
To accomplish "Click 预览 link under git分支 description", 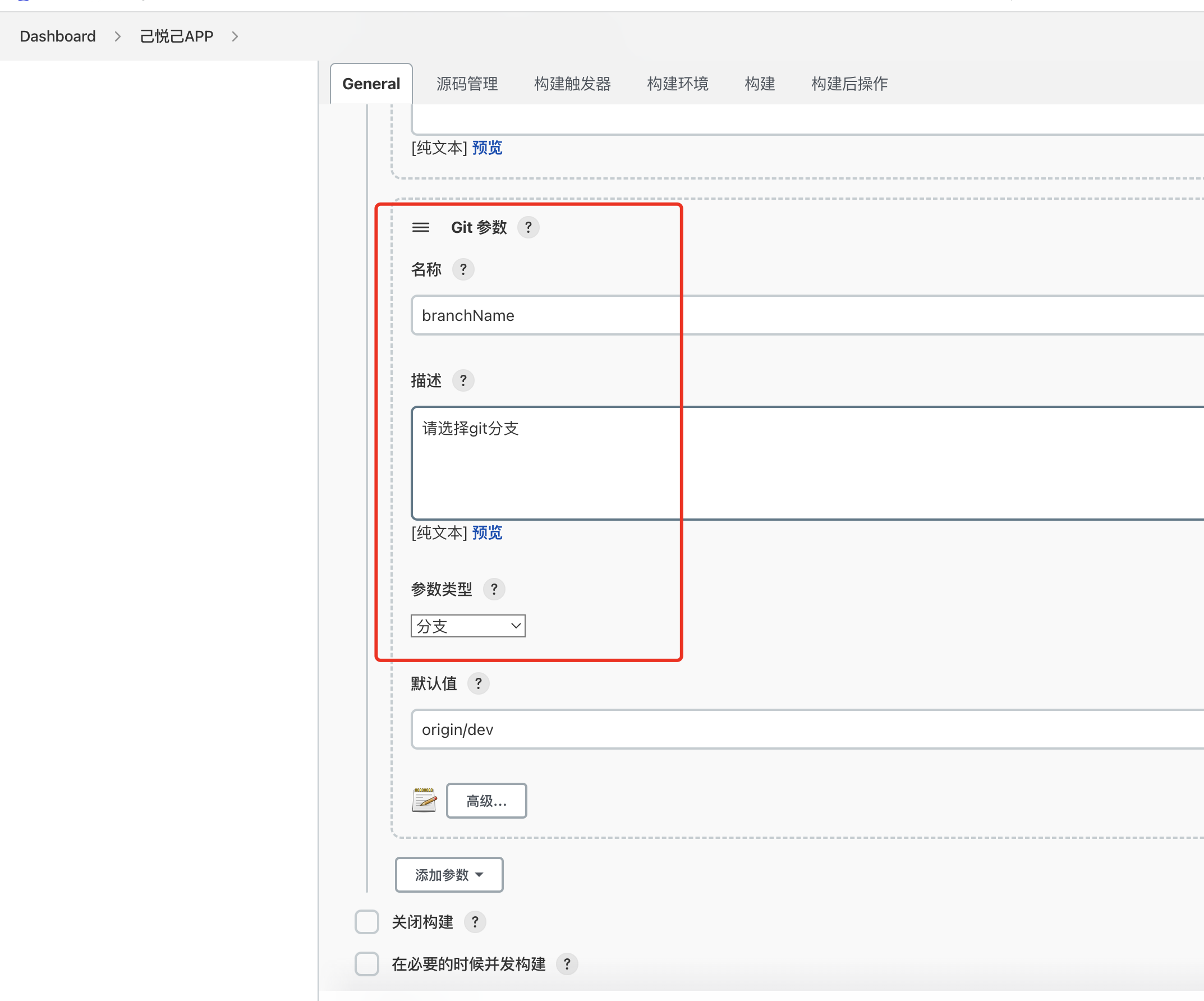I will pyautogui.click(x=487, y=532).
